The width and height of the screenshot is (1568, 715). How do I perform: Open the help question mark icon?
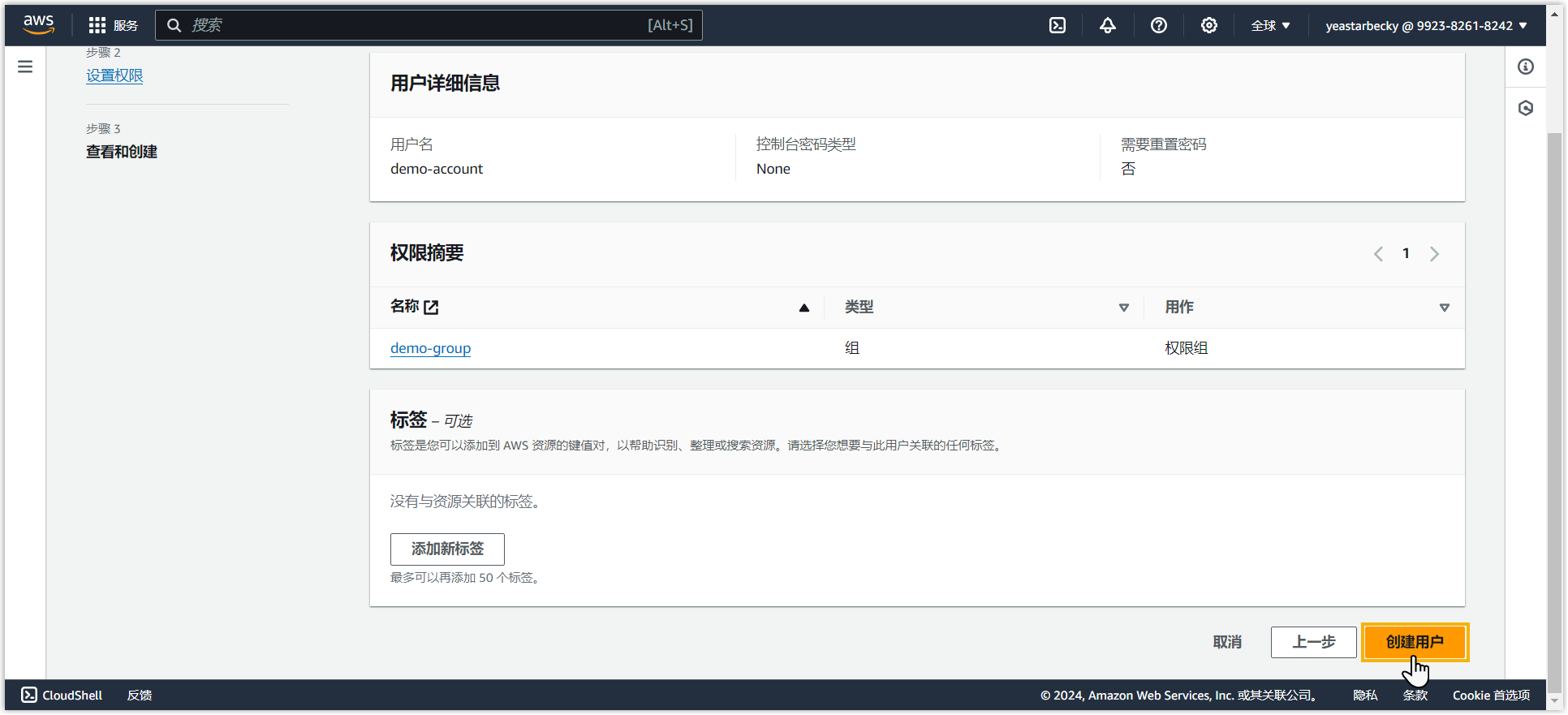coord(1158,25)
